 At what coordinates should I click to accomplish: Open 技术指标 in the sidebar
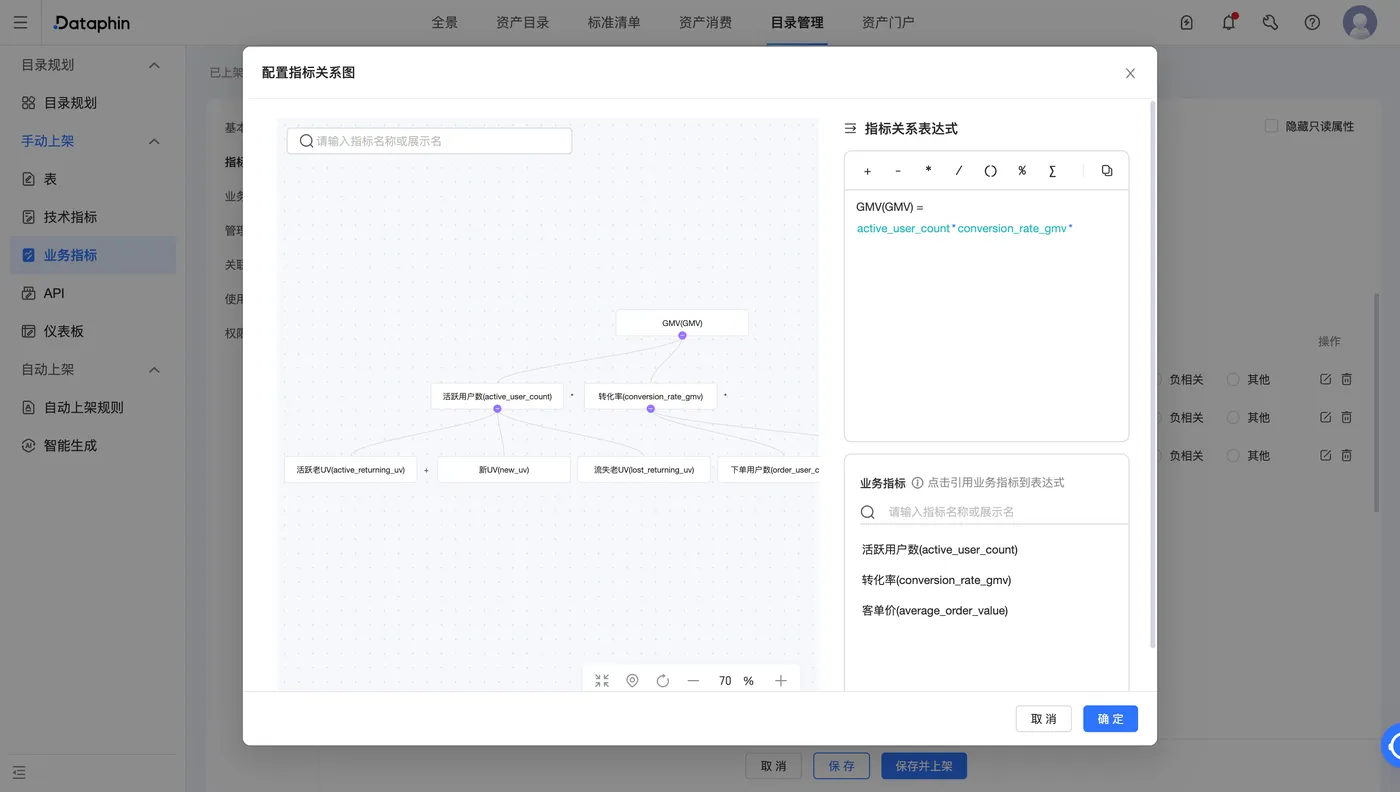(x=93, y=217)
